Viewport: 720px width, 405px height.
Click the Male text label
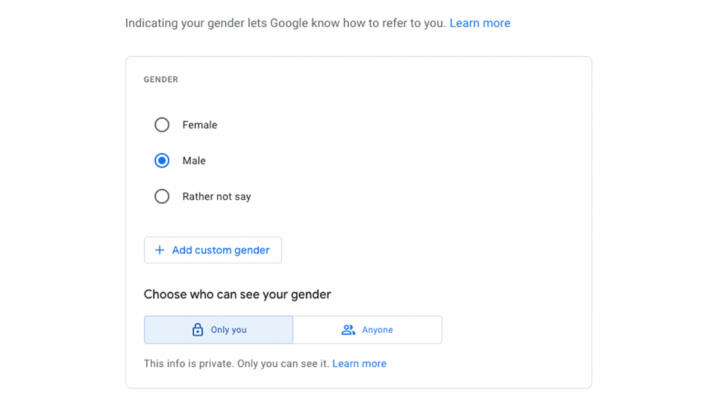(x=194, y=161)
